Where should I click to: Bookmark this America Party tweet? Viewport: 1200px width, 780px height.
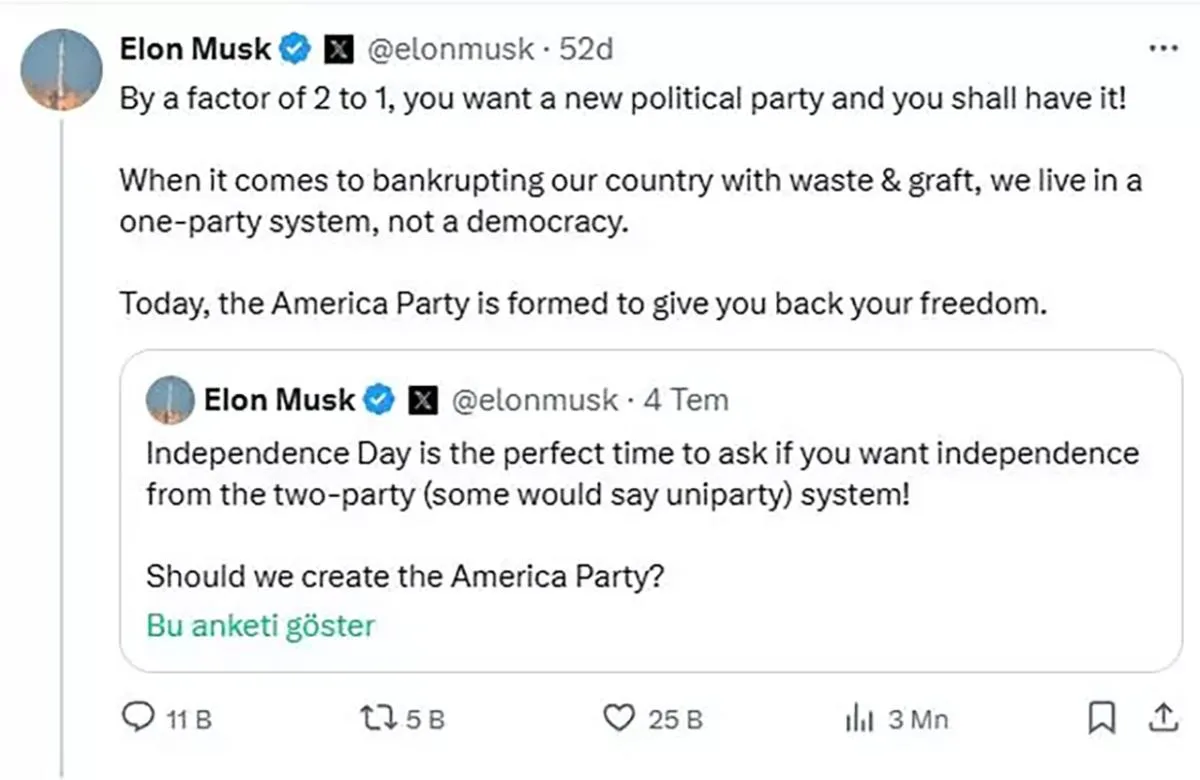(x=1102, y=718)
